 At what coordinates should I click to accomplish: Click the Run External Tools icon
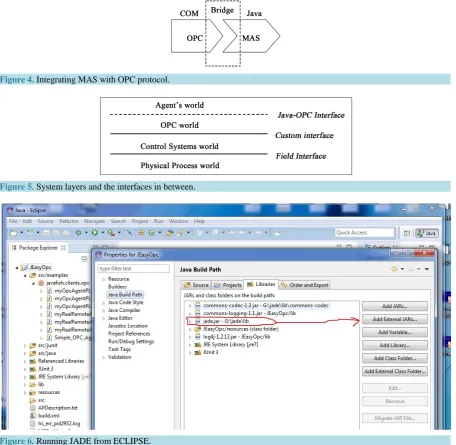pos(111,233)
